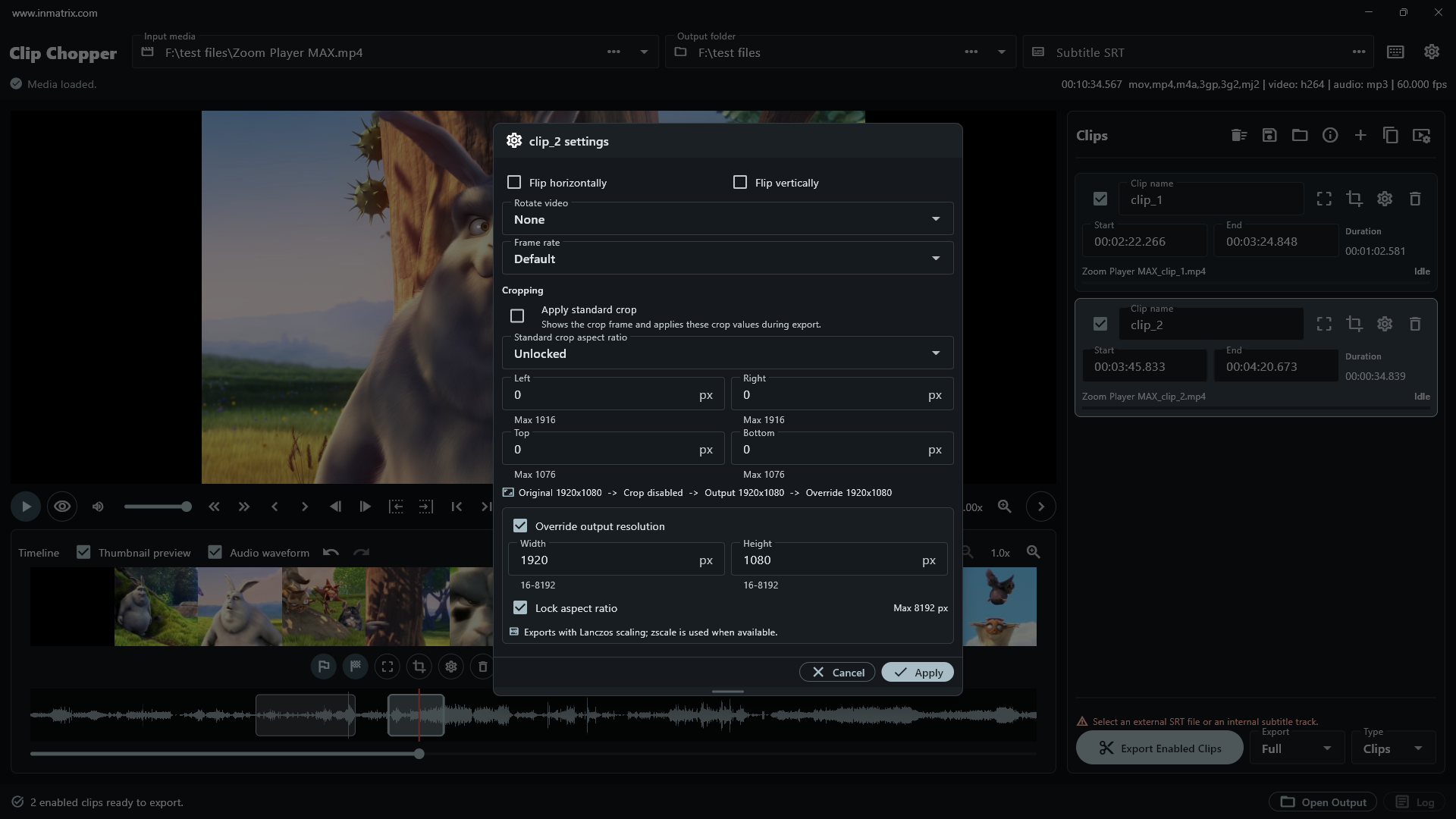
Task: Add a new clip with plus icon
Action: coord(1360,136)
